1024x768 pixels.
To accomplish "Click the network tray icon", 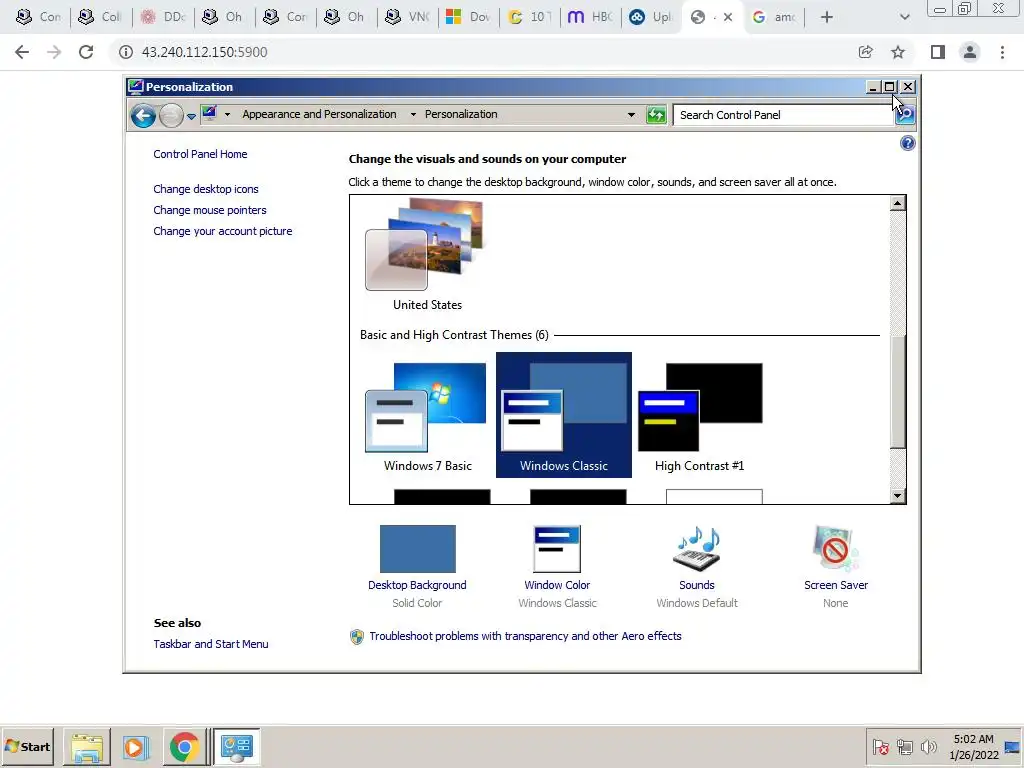I will 904,746.
